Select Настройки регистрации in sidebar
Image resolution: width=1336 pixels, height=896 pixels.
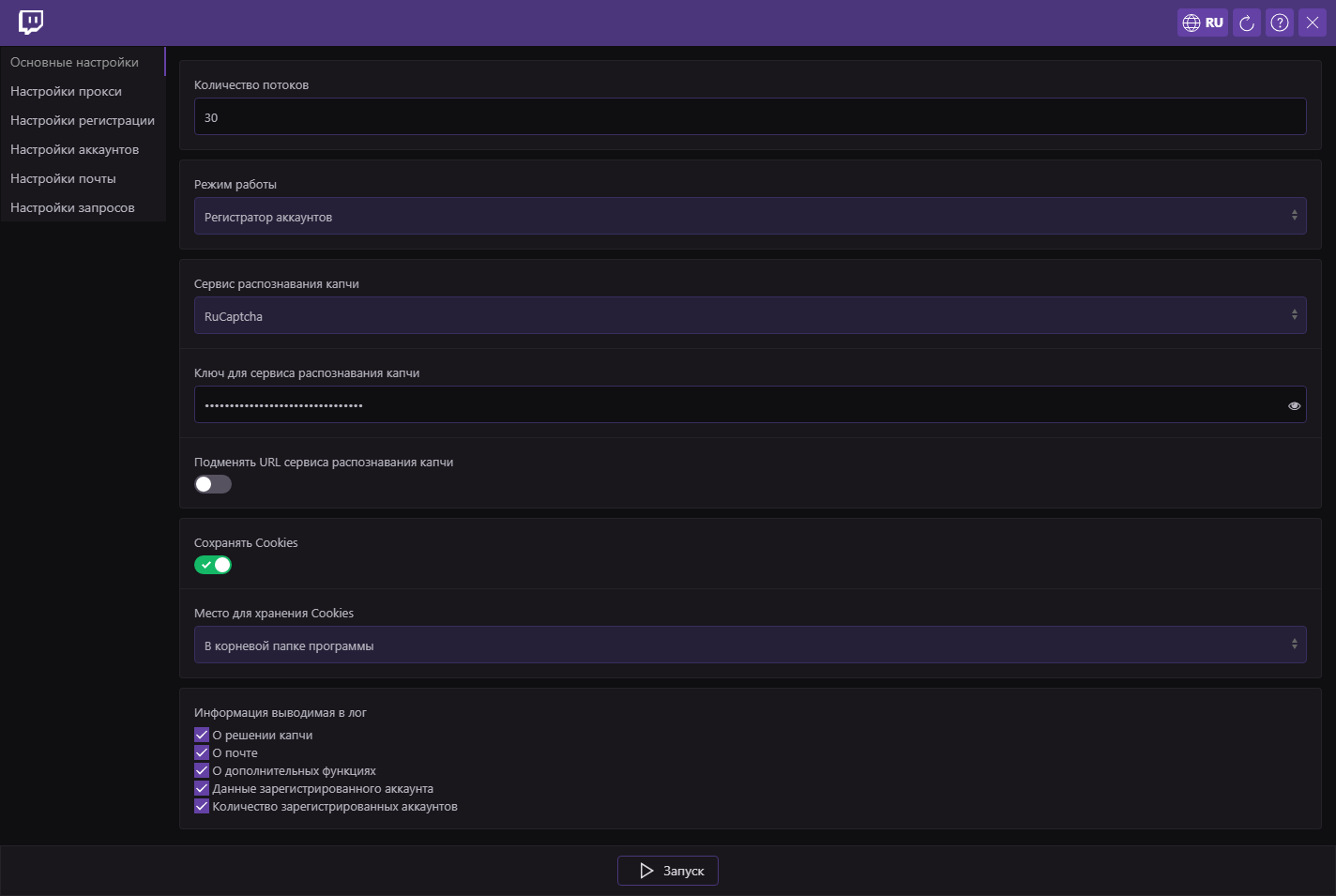83,120
